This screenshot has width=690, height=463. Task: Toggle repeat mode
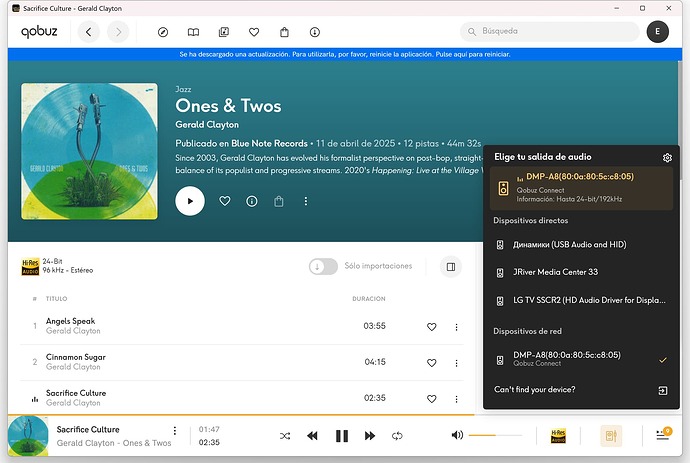[397, 436]
